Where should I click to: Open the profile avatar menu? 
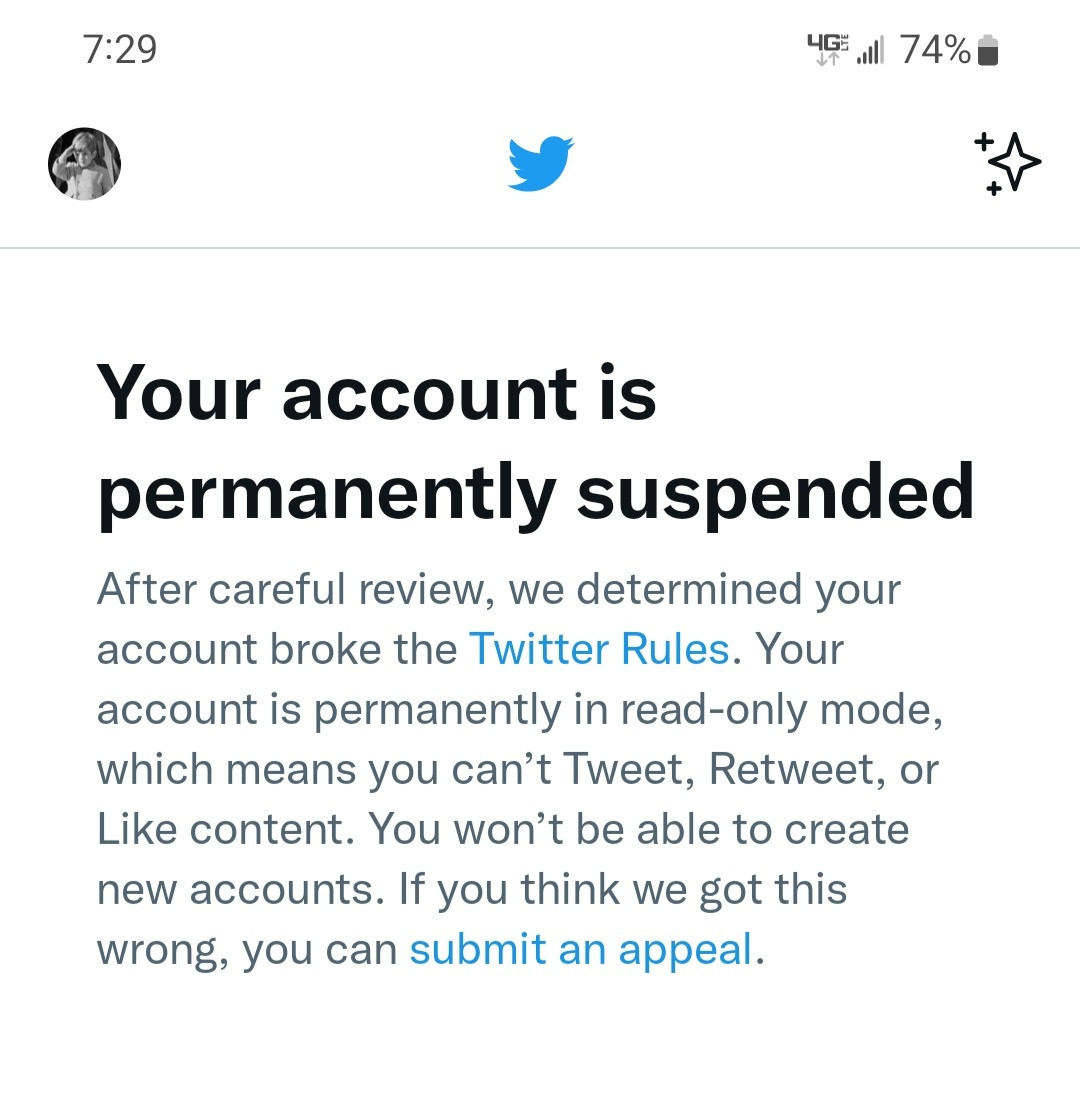[85, 164]
